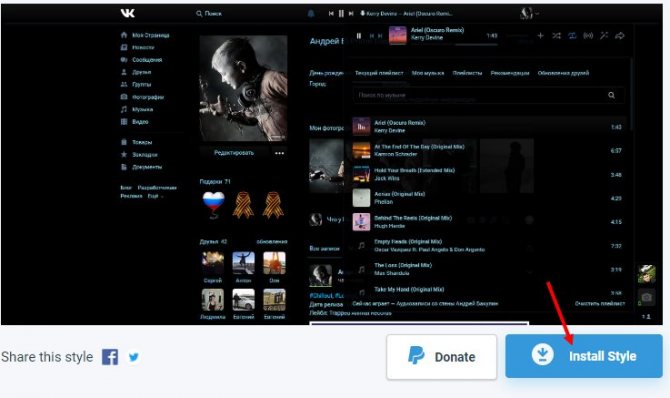The image size is (670, 398).
Task: Click the Install Style button
Action: pos(584,356)
